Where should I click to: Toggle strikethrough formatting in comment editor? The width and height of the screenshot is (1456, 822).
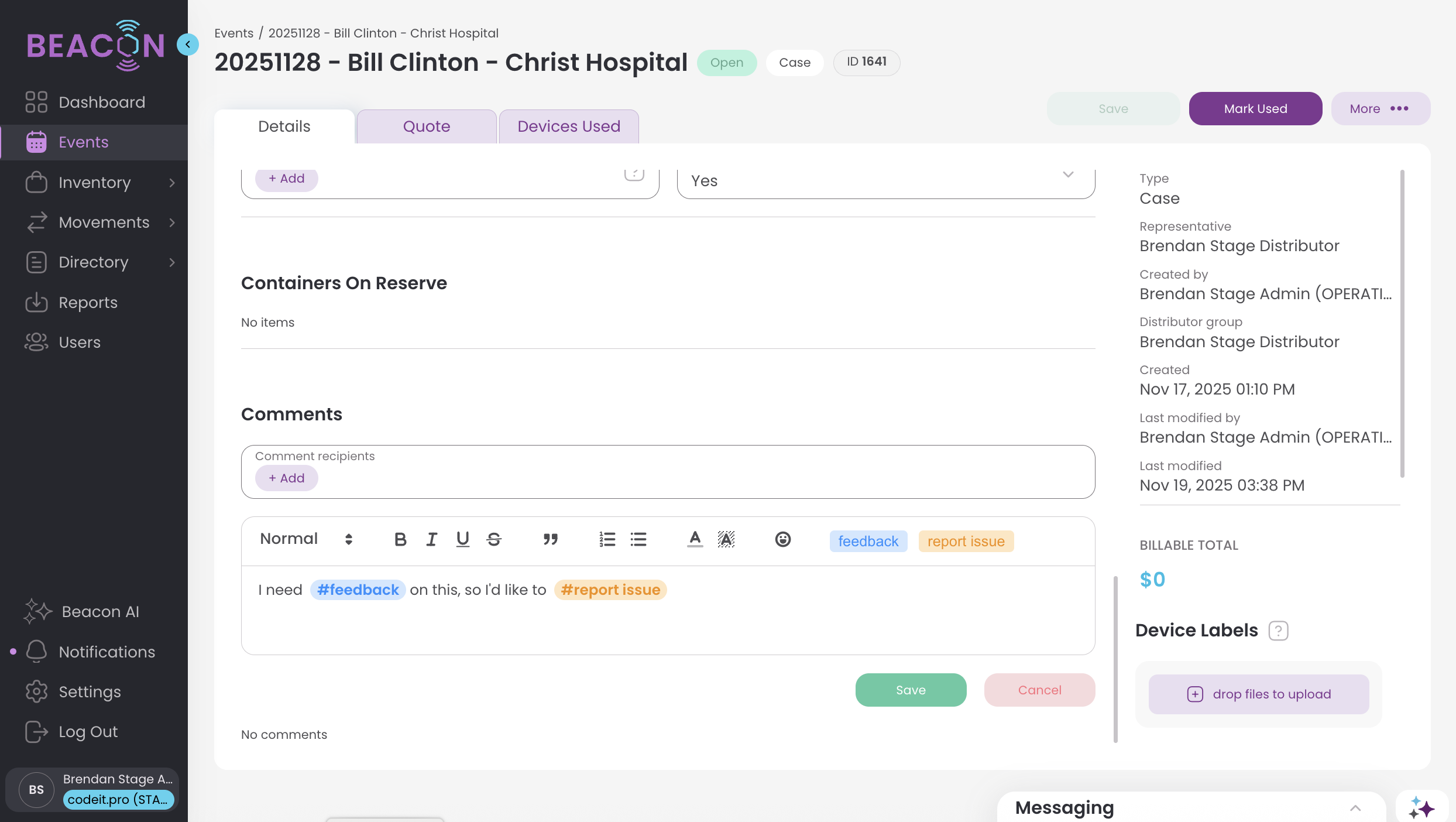pyautogui.click(x=494, y=539)
